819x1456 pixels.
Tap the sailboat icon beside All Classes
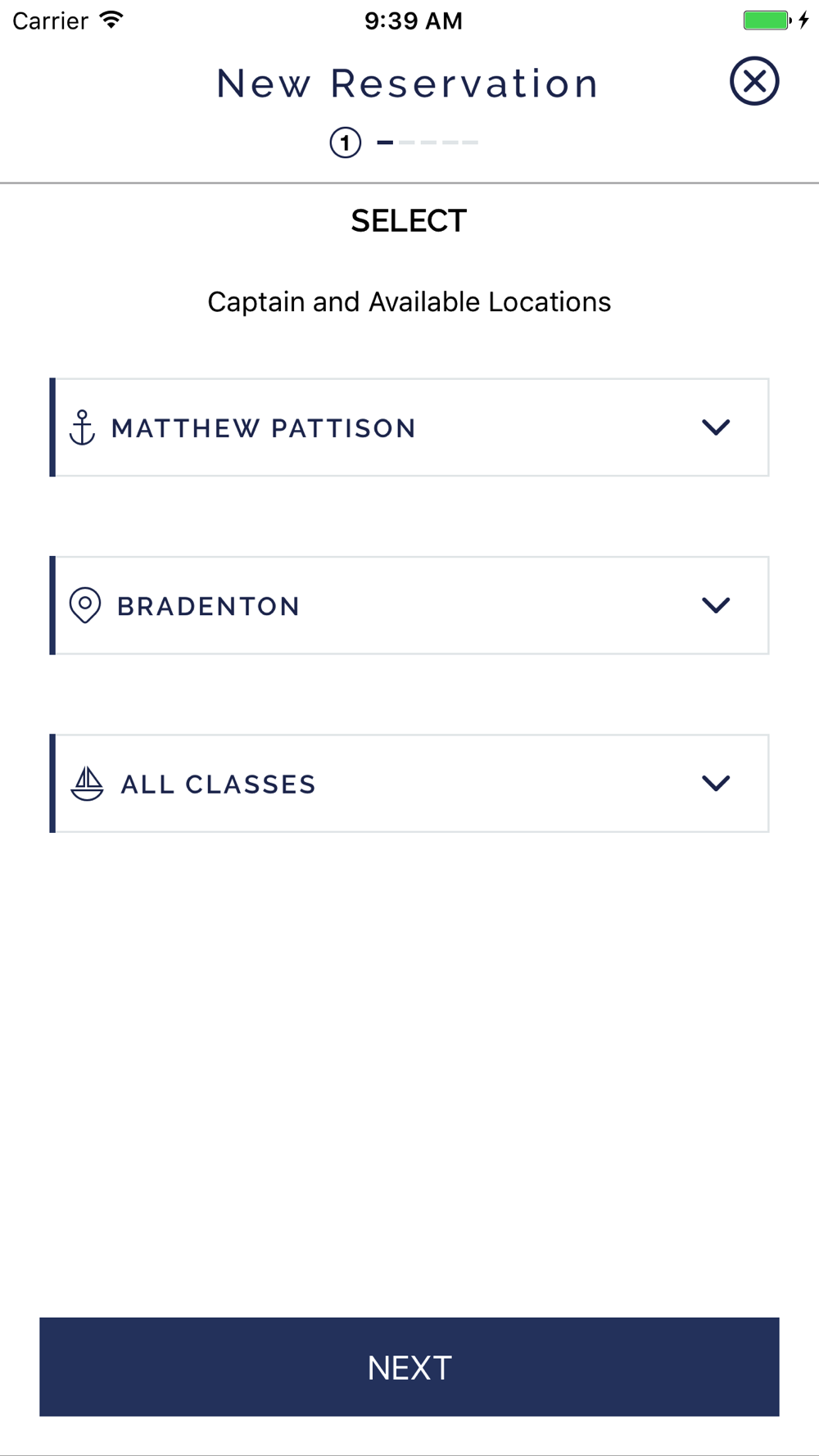87,784
